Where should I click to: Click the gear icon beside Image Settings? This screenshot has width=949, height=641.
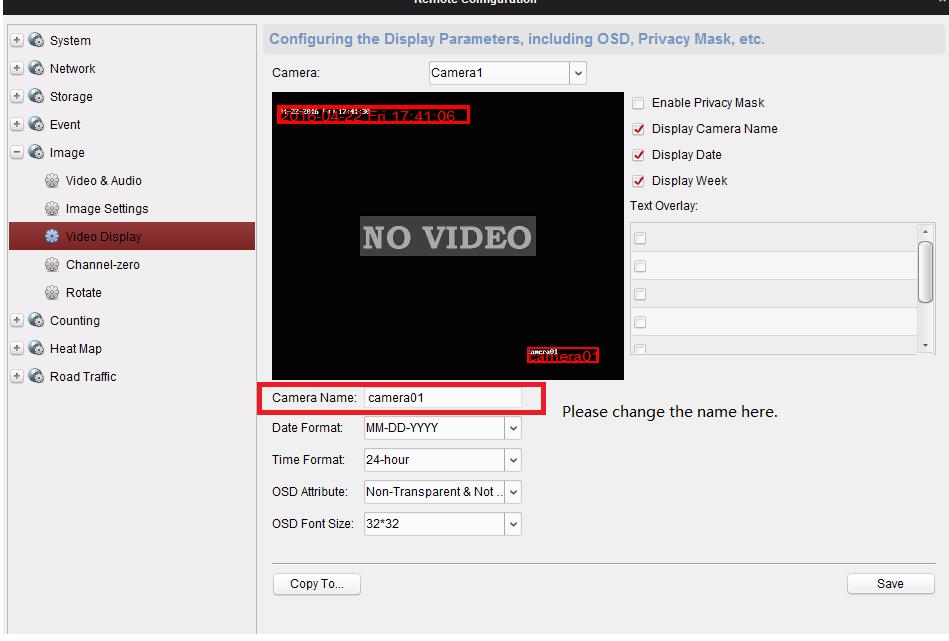pyautogui.click(x=52, y=209)
